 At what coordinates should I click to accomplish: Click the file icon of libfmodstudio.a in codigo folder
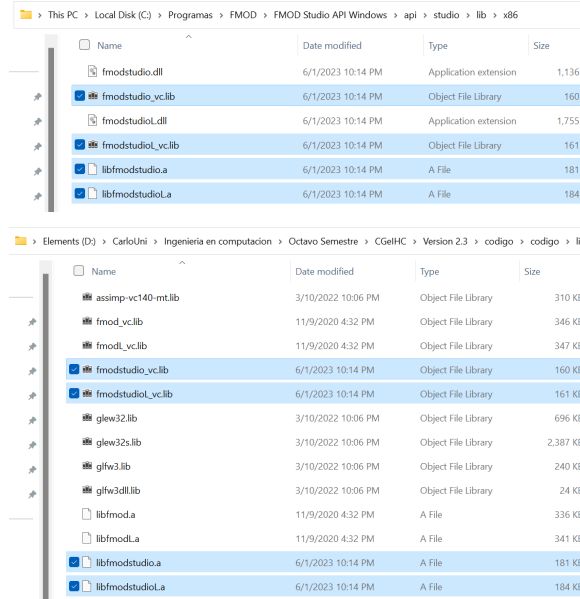coord(87,562)
